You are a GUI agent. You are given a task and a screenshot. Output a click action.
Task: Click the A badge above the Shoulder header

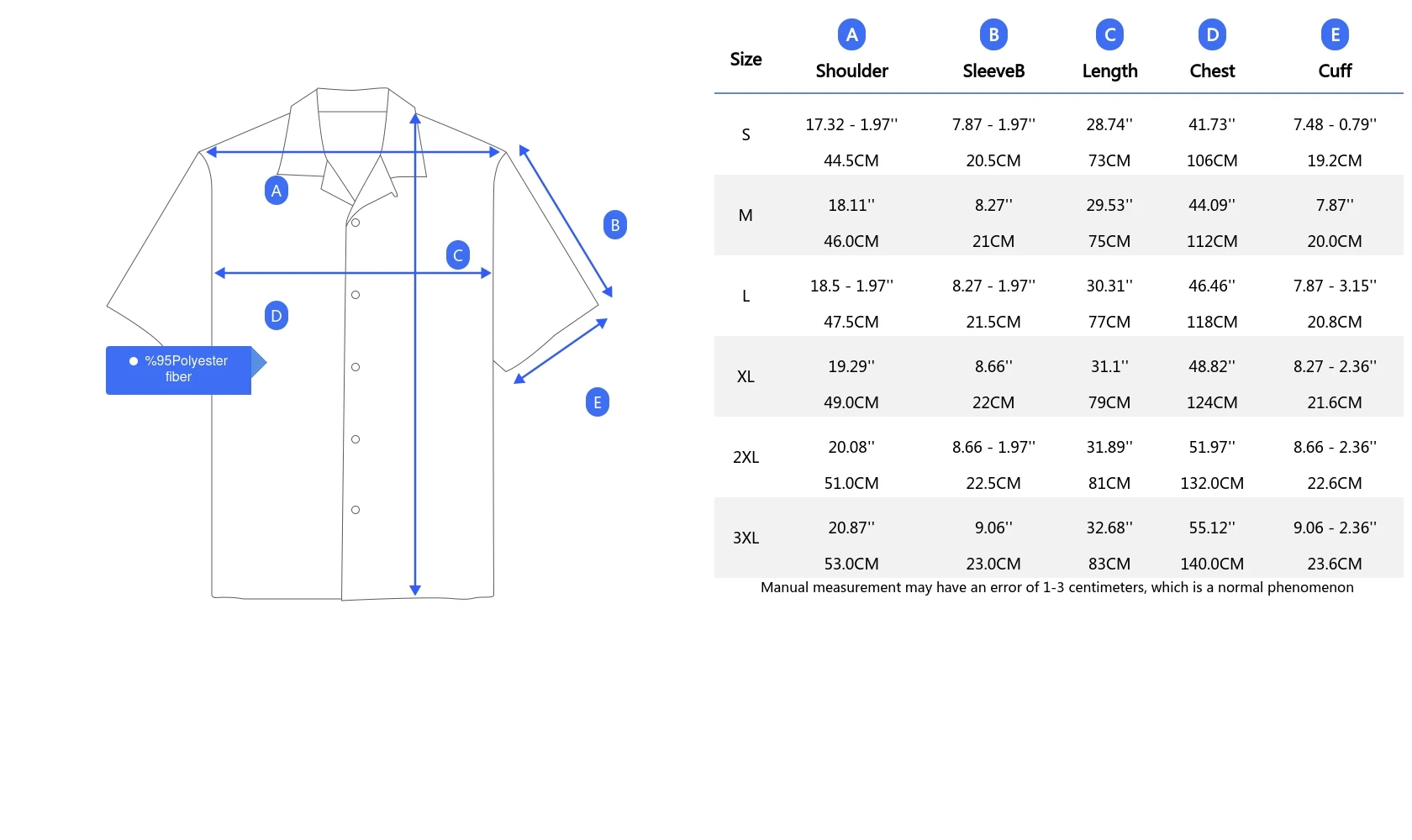click(x=851, y=34)
